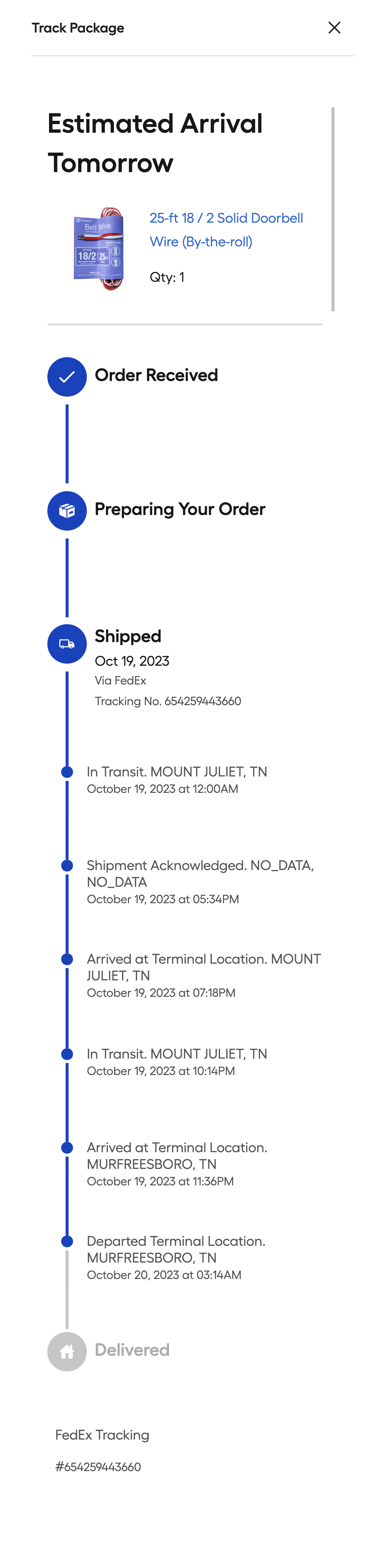This screenshot has height=1568, width=370.
Task: Click the 10:14PM In Transit timeline dot
Action: (x=67, y=1054)
